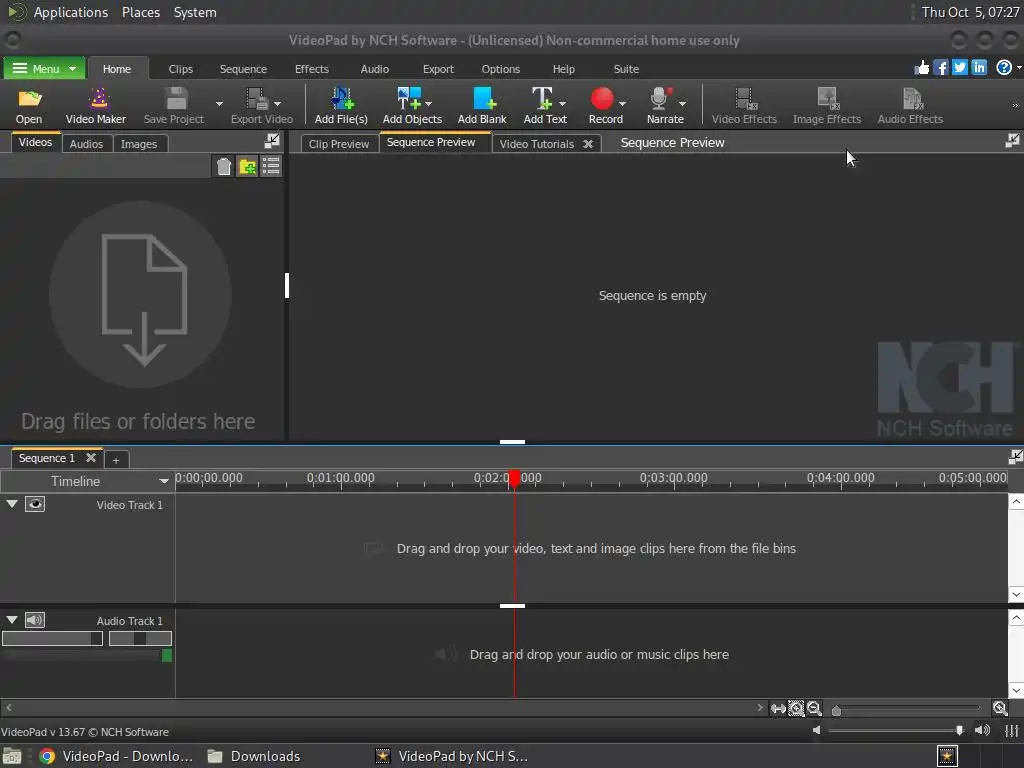Image resolution: width=1024 pixels, height=768 pixels.
Task: Open the Timeline mode dropdown
Action: point(163,481)
